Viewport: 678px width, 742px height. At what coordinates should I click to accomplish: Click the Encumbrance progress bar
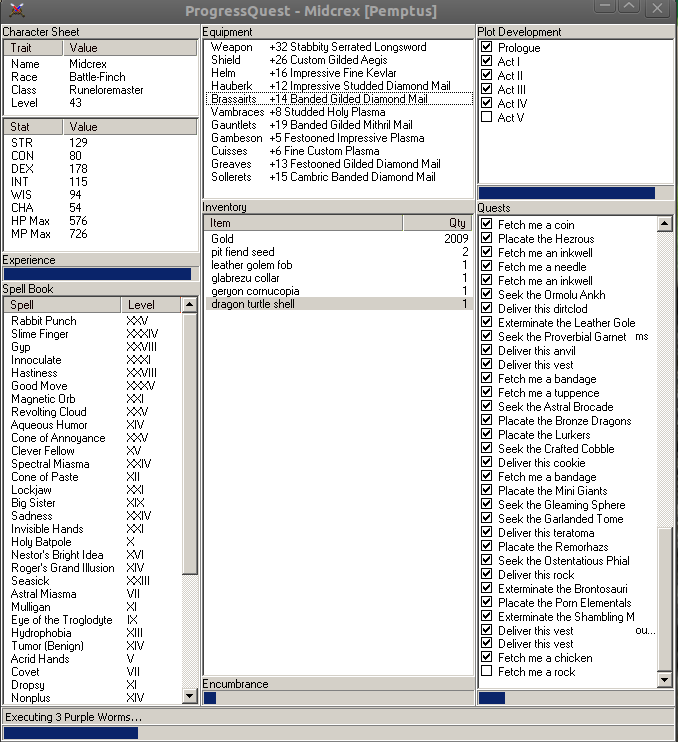click(x=338, y=698)
